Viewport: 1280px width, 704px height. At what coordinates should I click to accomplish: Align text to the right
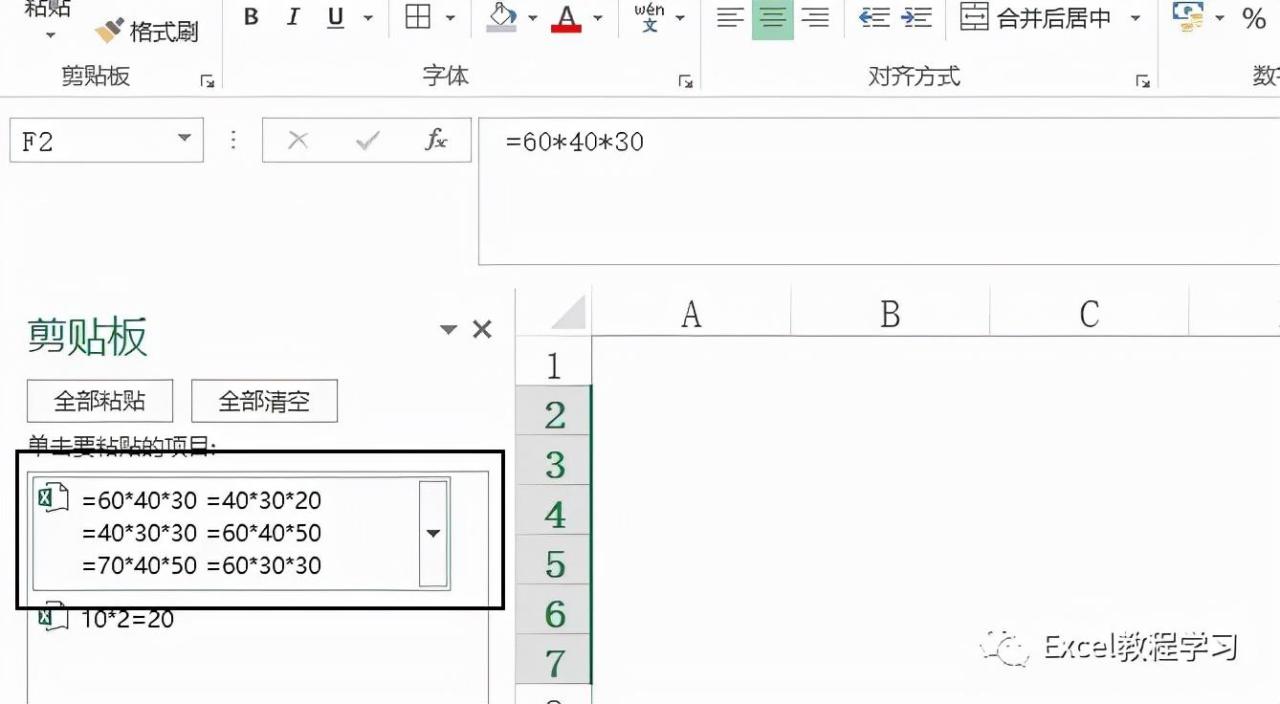click(x=815, y=17)
